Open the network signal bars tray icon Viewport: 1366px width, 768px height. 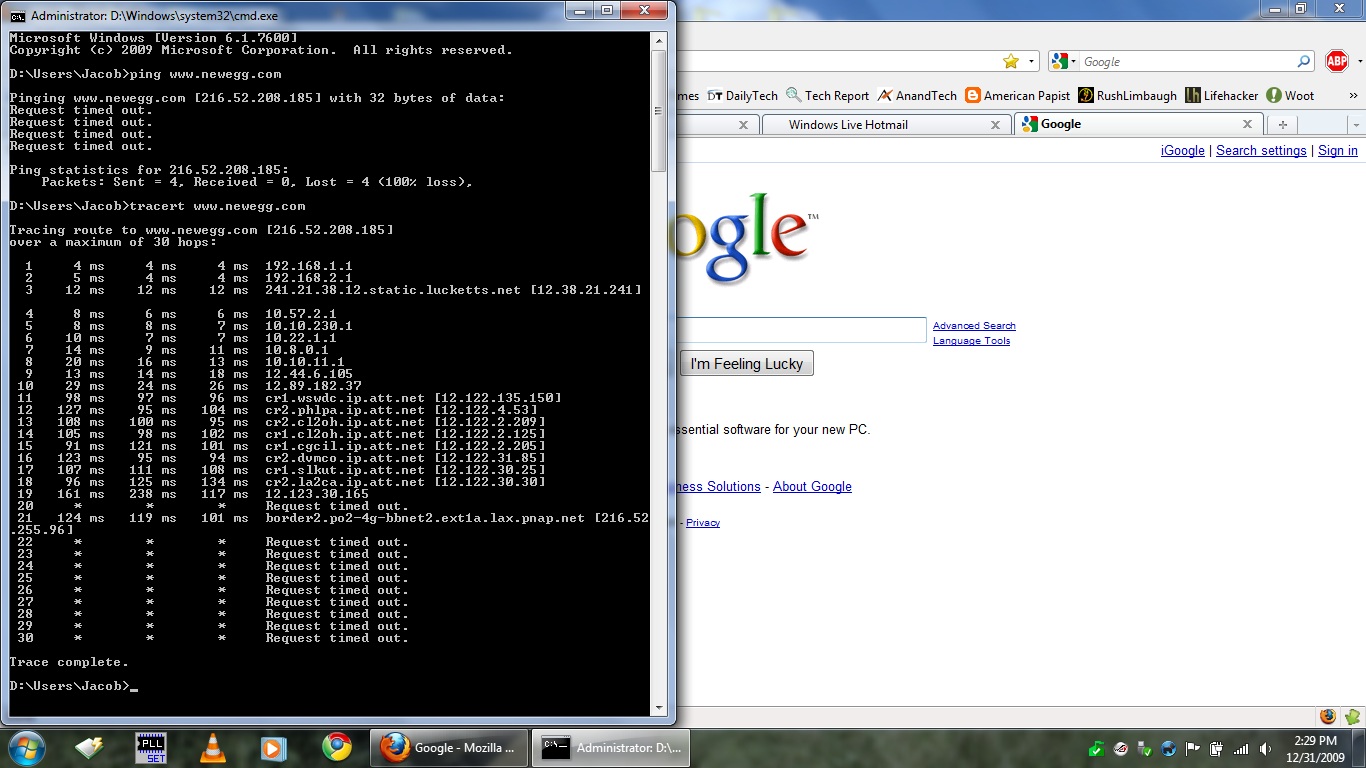point(1241,749)
